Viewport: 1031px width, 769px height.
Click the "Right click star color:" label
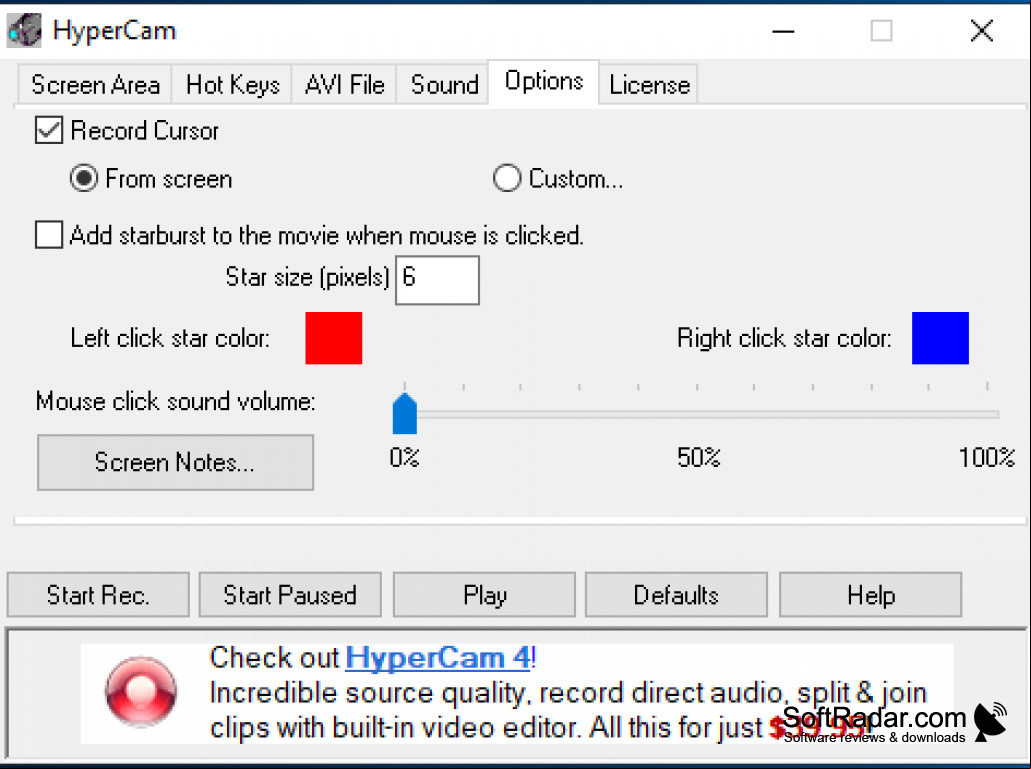coord(784,338)
